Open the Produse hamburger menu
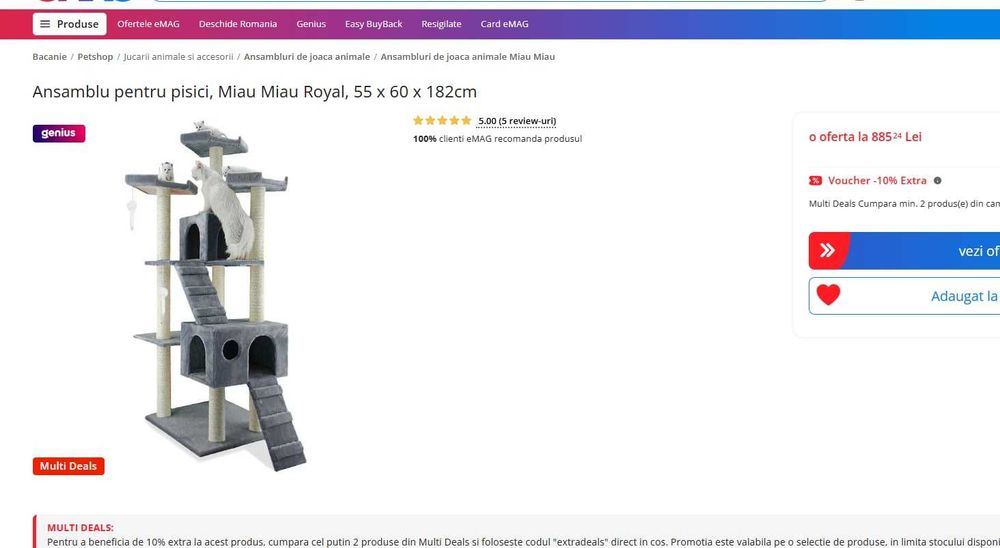The image size is (1000, 548). (x=70, y=24)
